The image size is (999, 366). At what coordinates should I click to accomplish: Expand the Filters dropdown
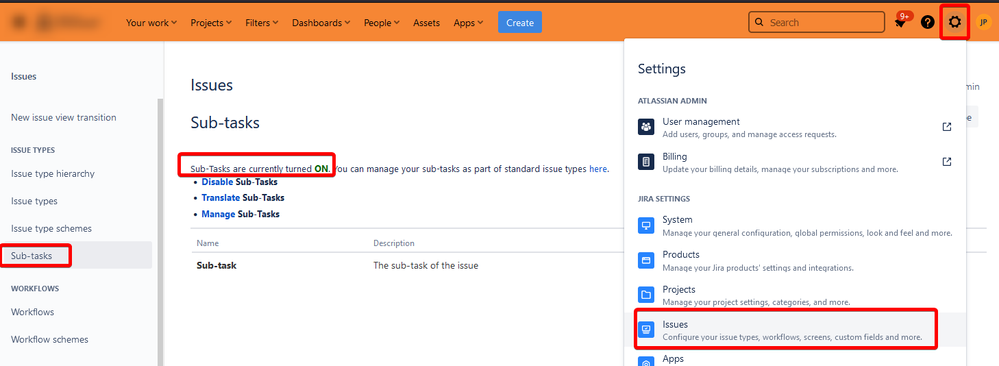point(262,22)
